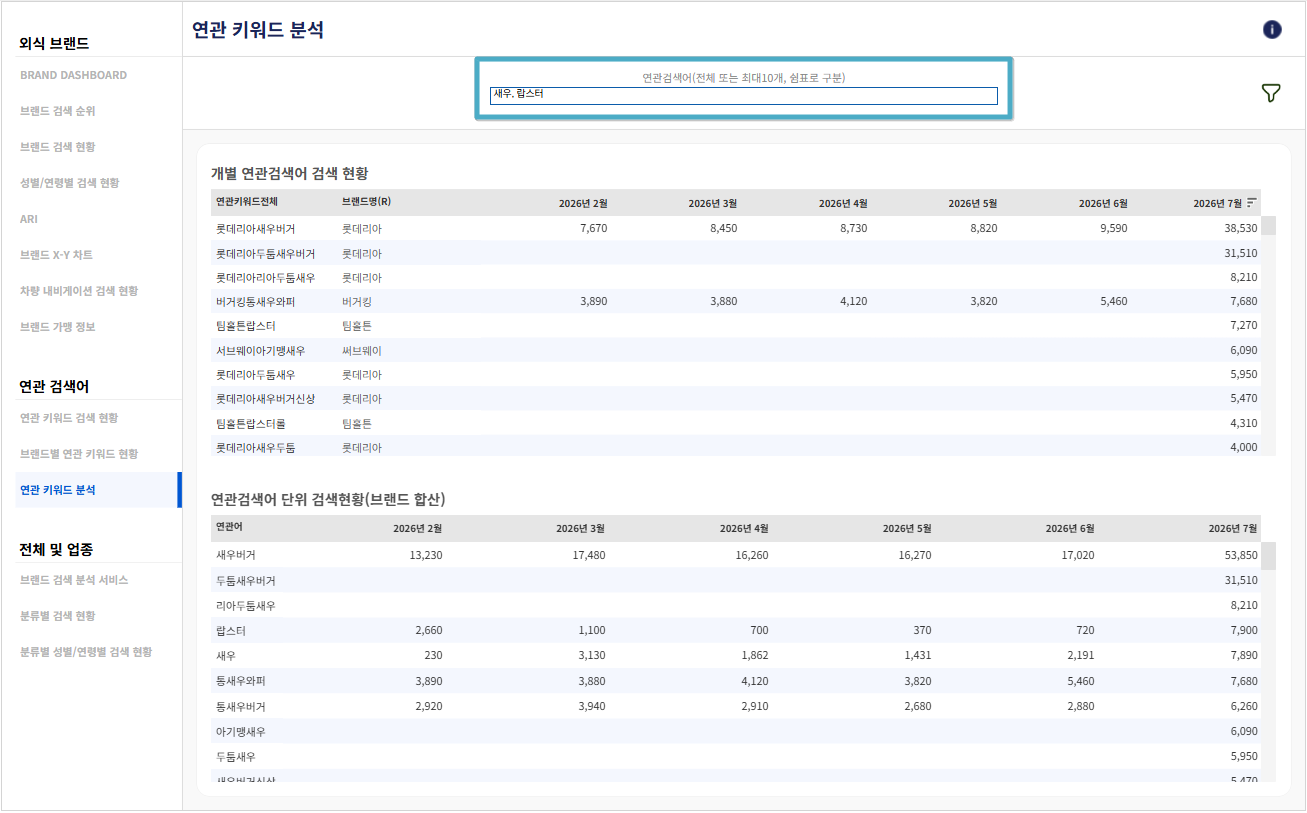Viewport: 1307px width, 813px height.
Task: Open 연관 키워드 검색 현황
Action: coord(69,418)
